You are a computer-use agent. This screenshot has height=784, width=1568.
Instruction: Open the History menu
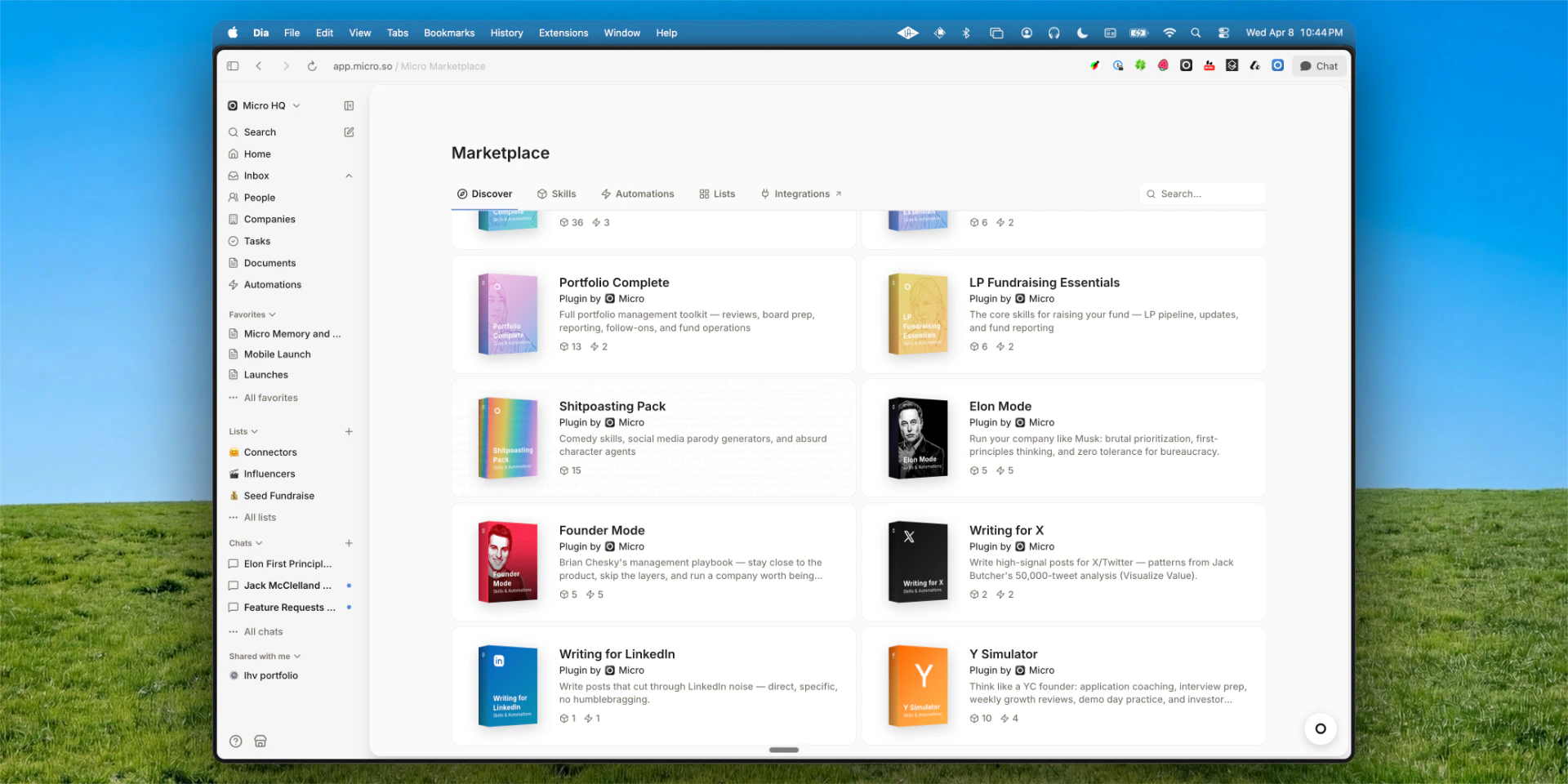(x=506, y=33)
